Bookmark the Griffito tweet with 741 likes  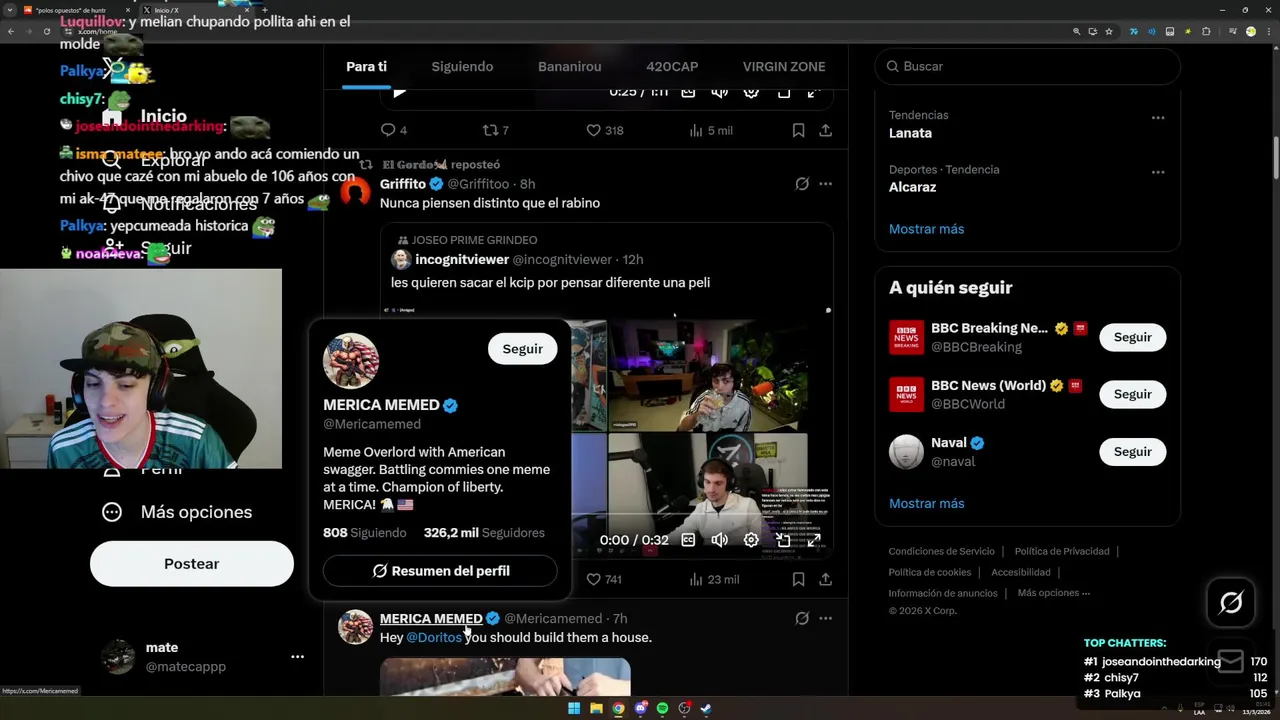point(798,579)
